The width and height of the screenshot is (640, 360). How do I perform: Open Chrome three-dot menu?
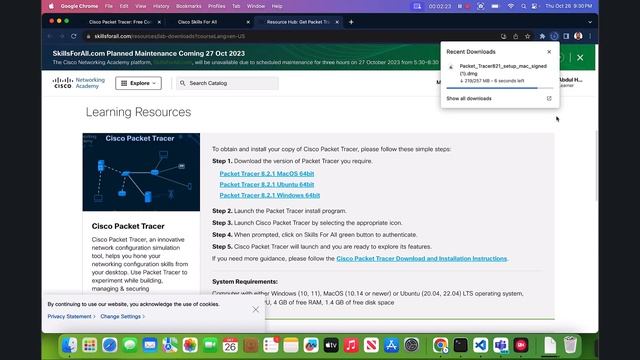590,36
